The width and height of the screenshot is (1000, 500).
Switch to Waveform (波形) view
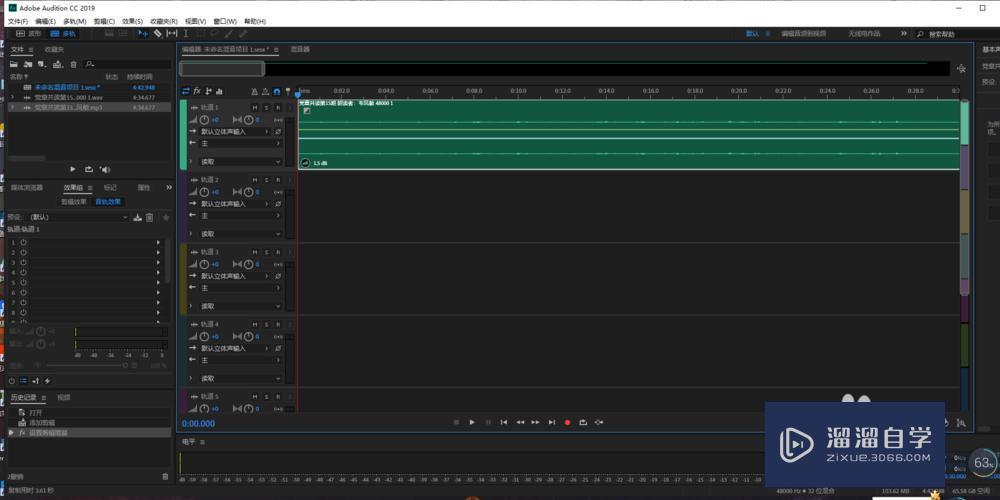29,33
